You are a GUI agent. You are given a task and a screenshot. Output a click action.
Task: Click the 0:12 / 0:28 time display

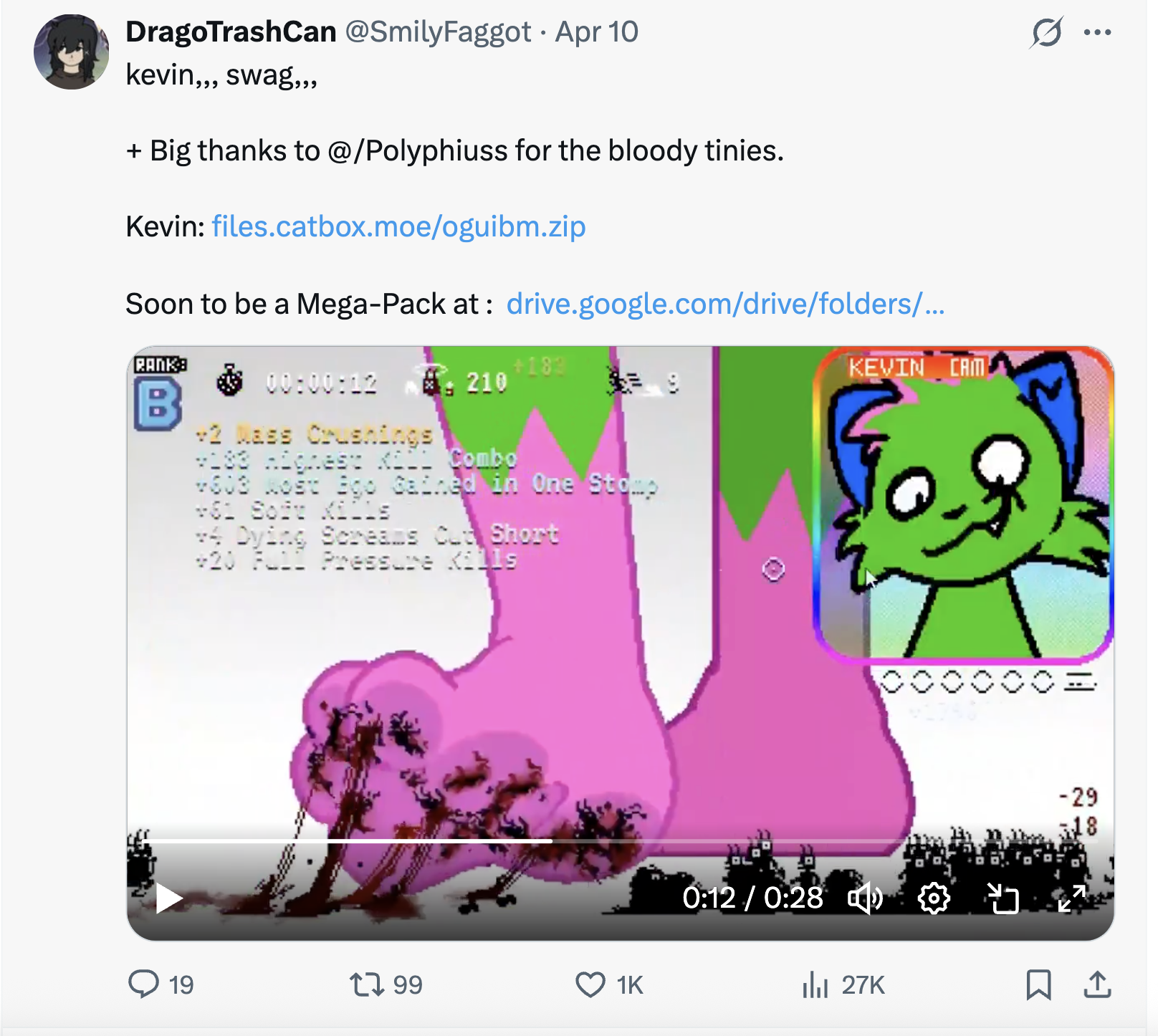pos(752,898)
